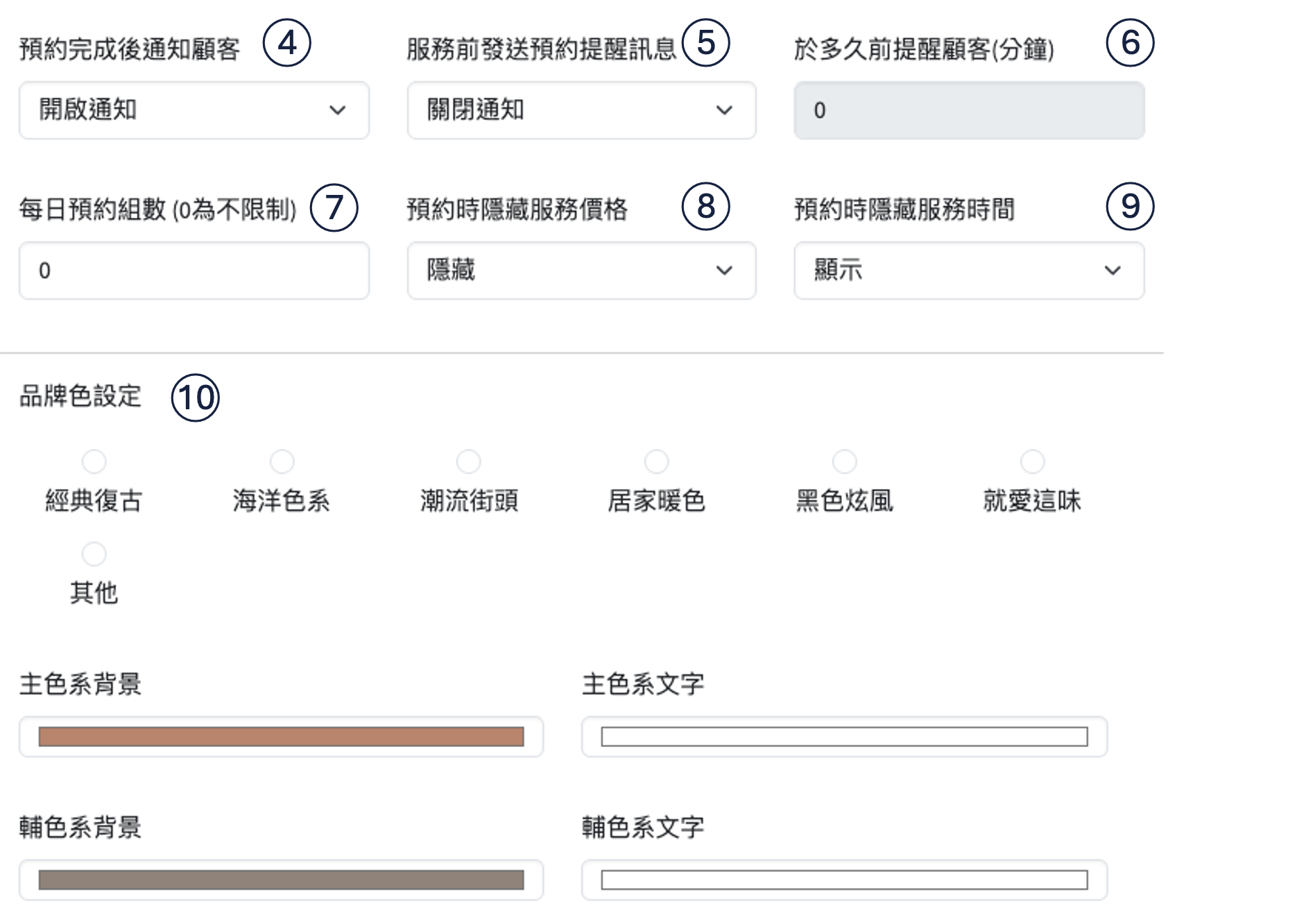The image size is (1297, 924).
Task: Expand the 服務前發送預約提醒訊息 dropdown
Action: pyautogui.click(x=581, y=110)
